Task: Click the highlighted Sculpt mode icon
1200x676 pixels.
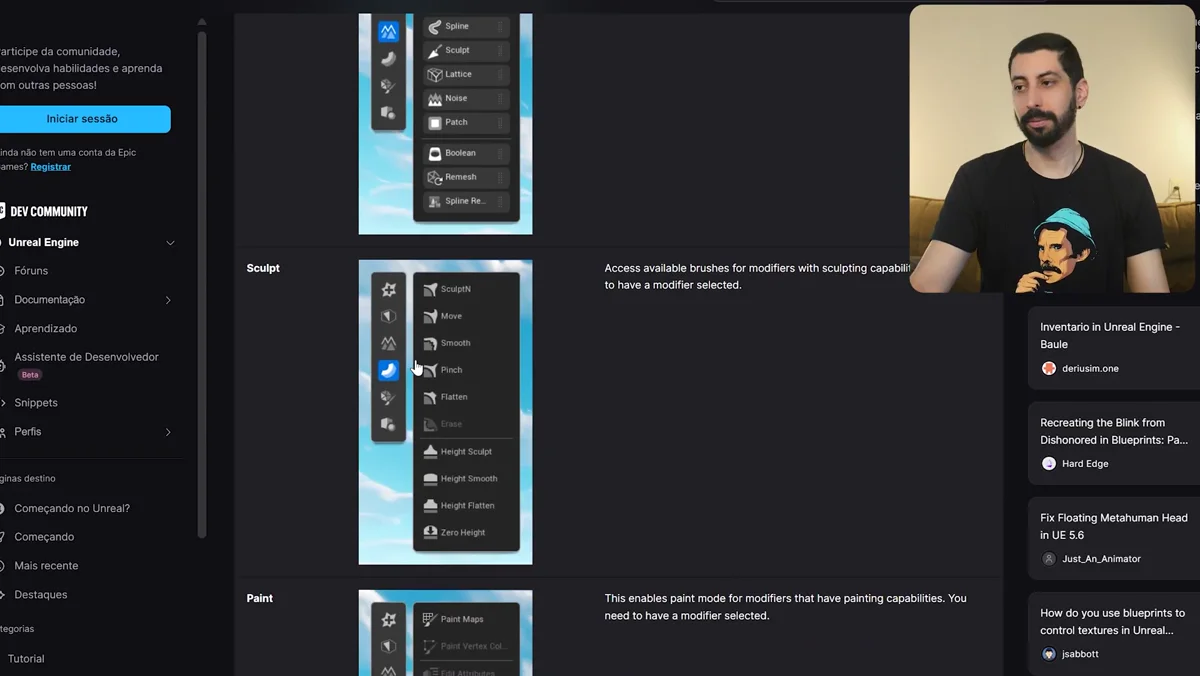Action: [x=388, y=370]
